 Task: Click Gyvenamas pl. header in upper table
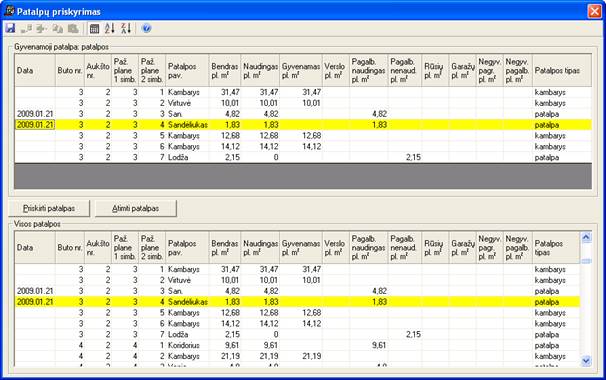[x=301, y=71]
